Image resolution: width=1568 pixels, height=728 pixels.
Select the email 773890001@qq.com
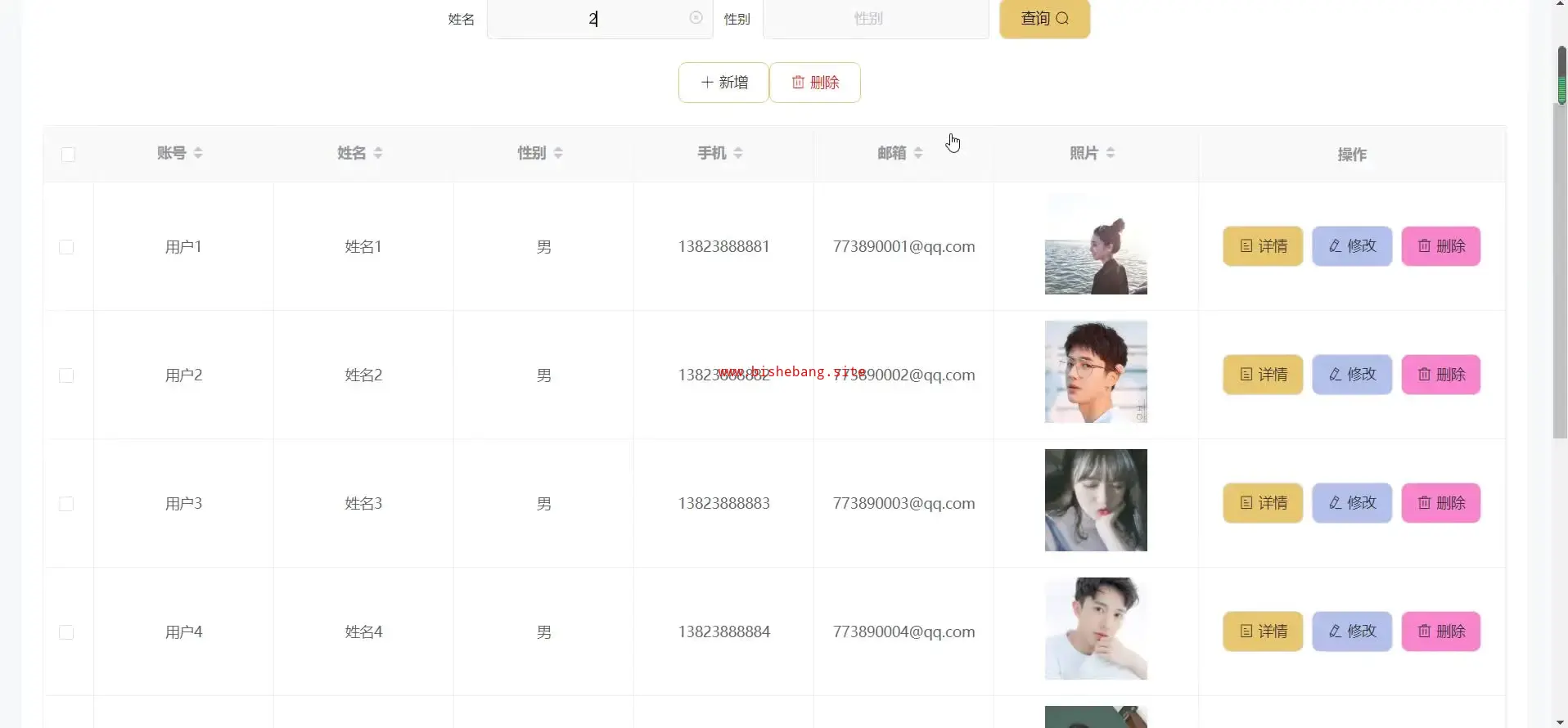tap(903, 247)
